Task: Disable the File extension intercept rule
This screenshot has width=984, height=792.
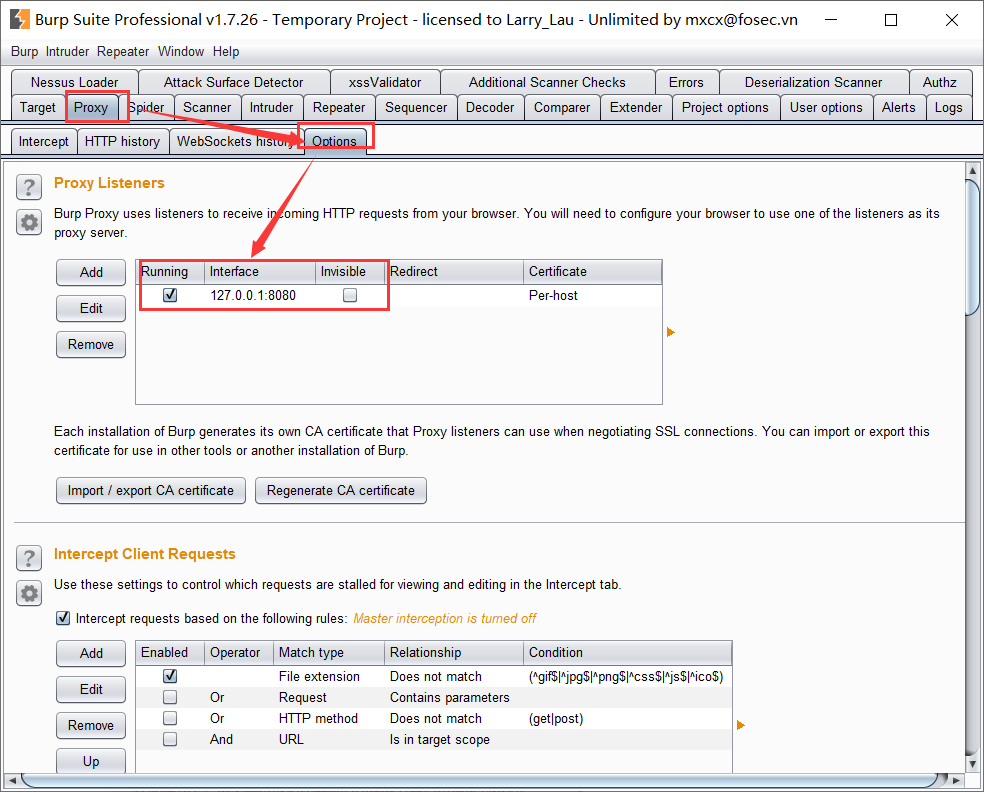Action: [x=169, y=676]
